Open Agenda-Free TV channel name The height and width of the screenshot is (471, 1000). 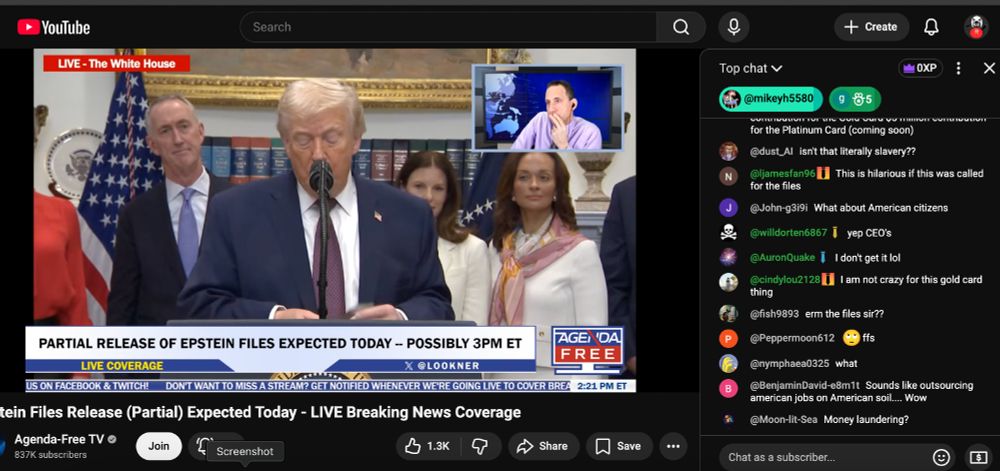(59, 439)
